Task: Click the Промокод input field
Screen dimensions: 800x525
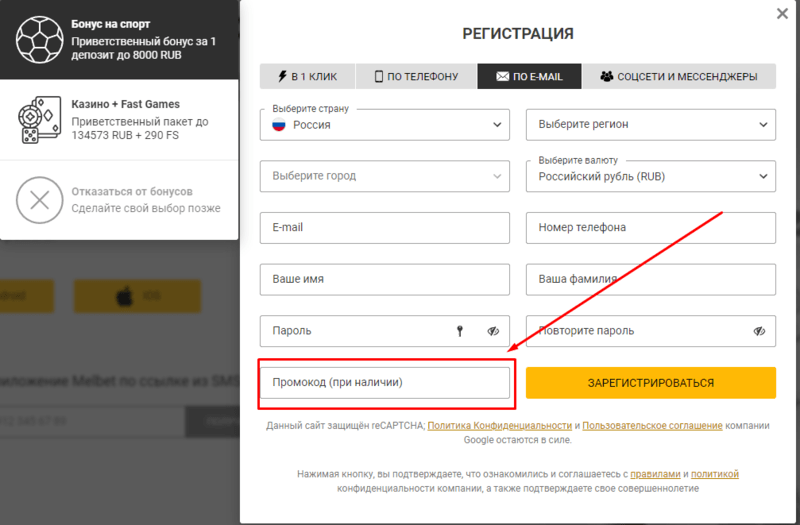Action: pyautogui.click(x=385, y=383)
